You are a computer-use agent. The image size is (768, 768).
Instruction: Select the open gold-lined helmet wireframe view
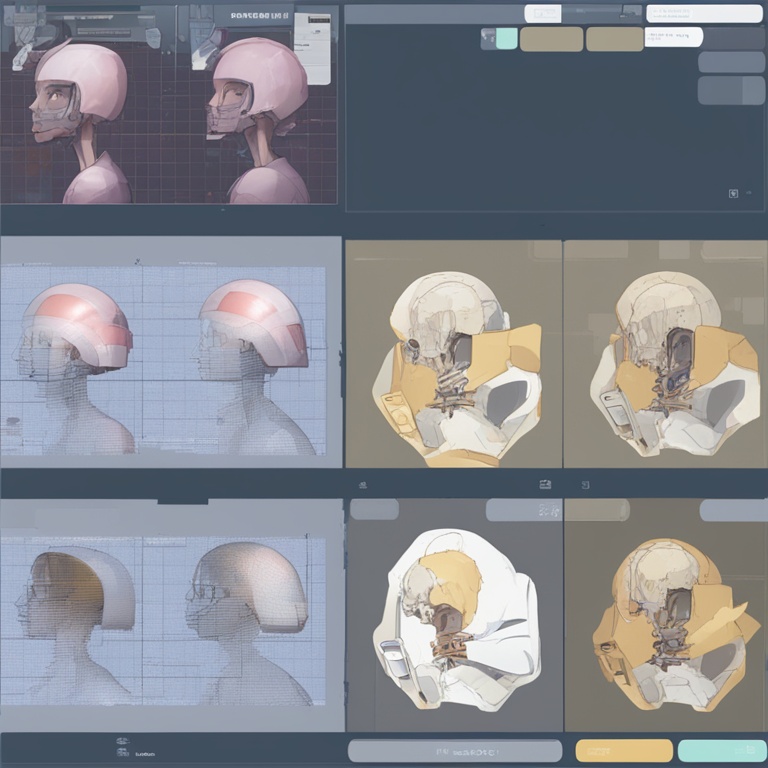pyautogui.click(x=74, y=624)
